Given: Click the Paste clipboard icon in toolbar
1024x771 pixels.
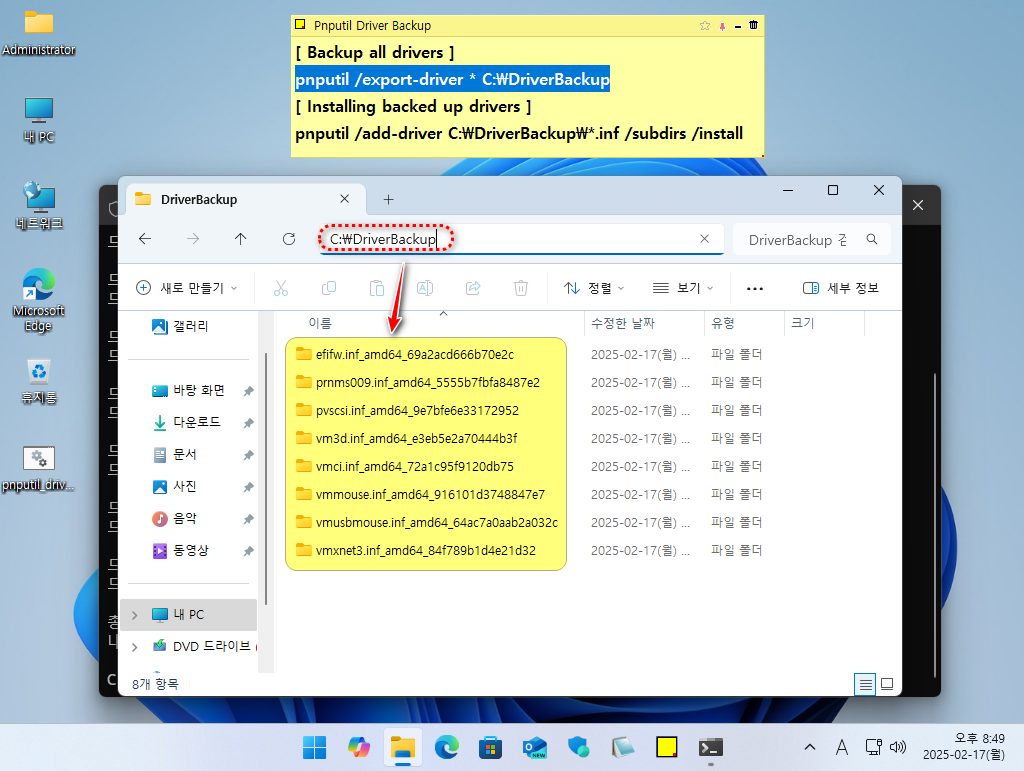Looking at the screenshot, I should [377, 288].
